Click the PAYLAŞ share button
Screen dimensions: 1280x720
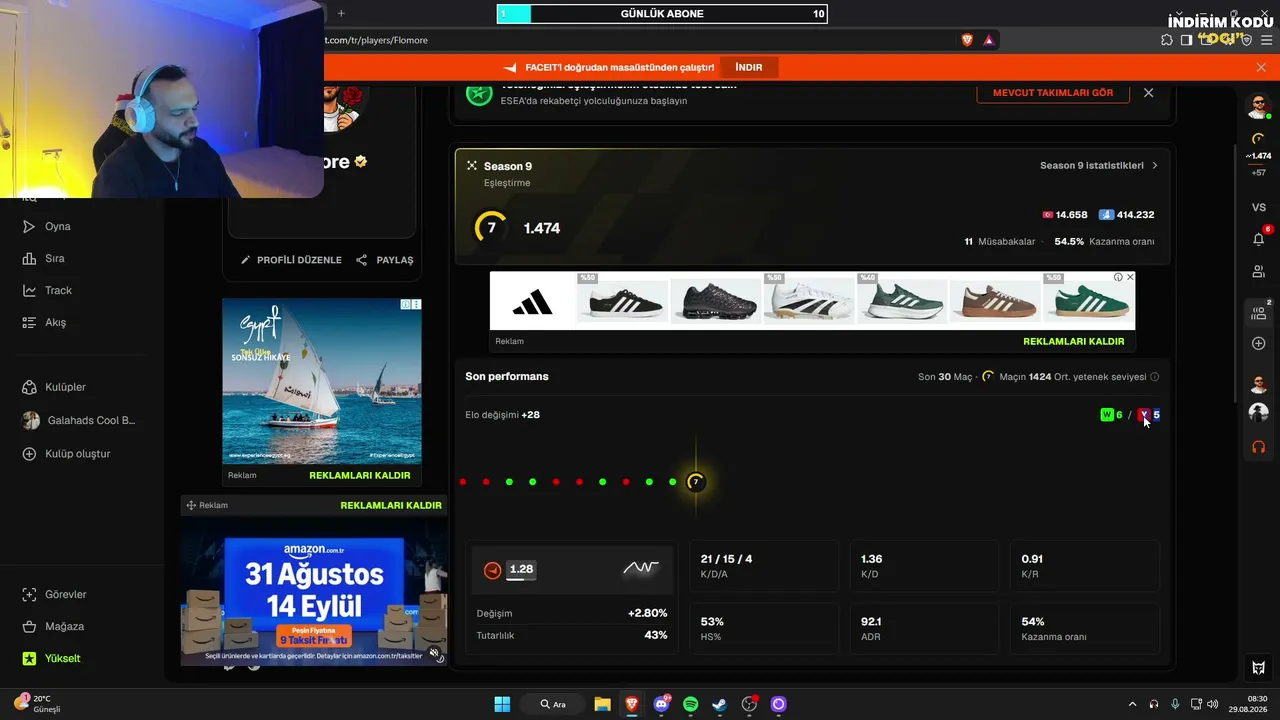385,260
